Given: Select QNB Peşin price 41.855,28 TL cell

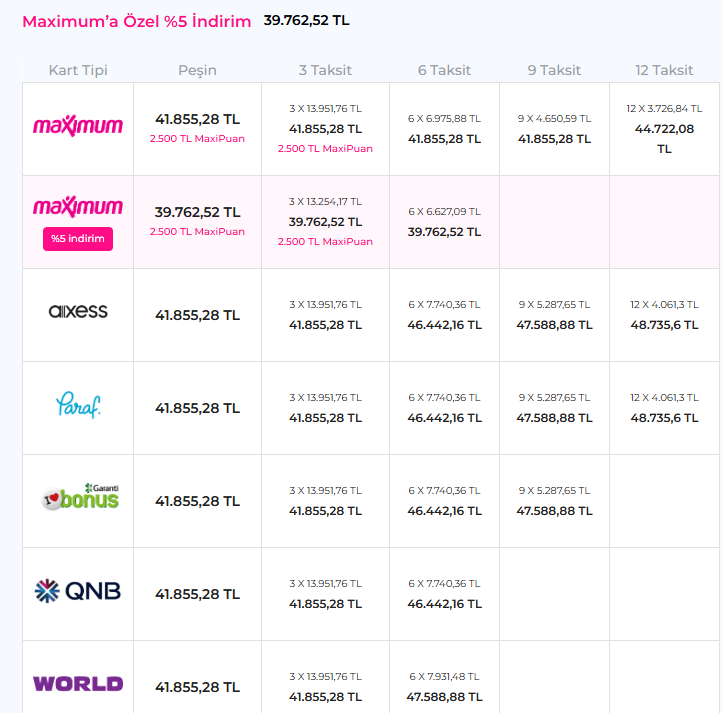Looking at the screenshot, I should pos(197,594).
